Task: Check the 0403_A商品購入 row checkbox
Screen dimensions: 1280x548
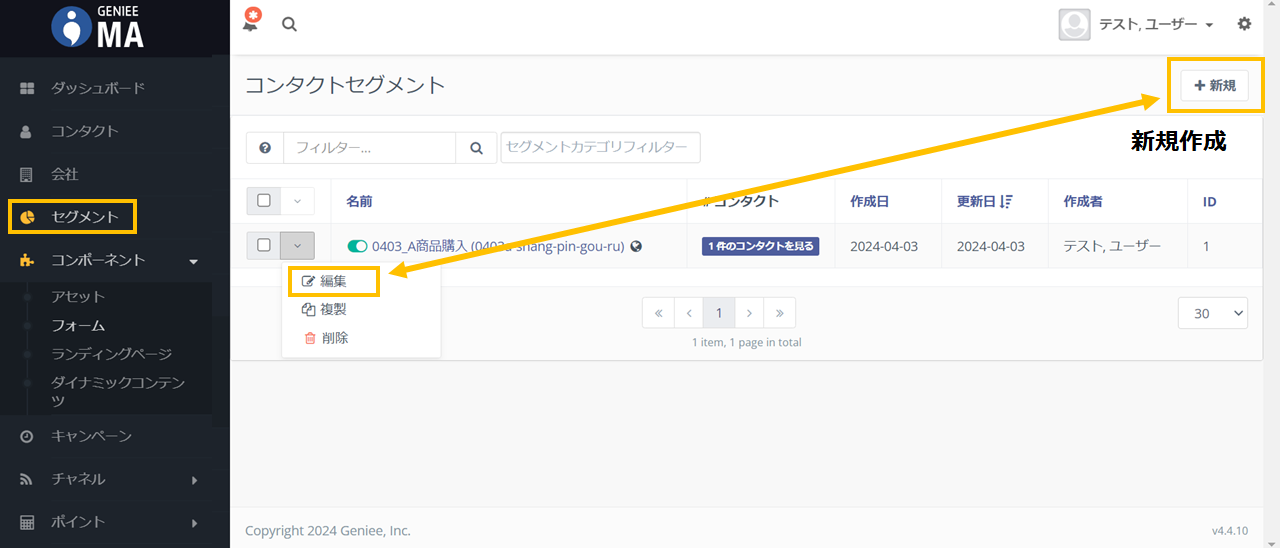Action: pos(264,246)
